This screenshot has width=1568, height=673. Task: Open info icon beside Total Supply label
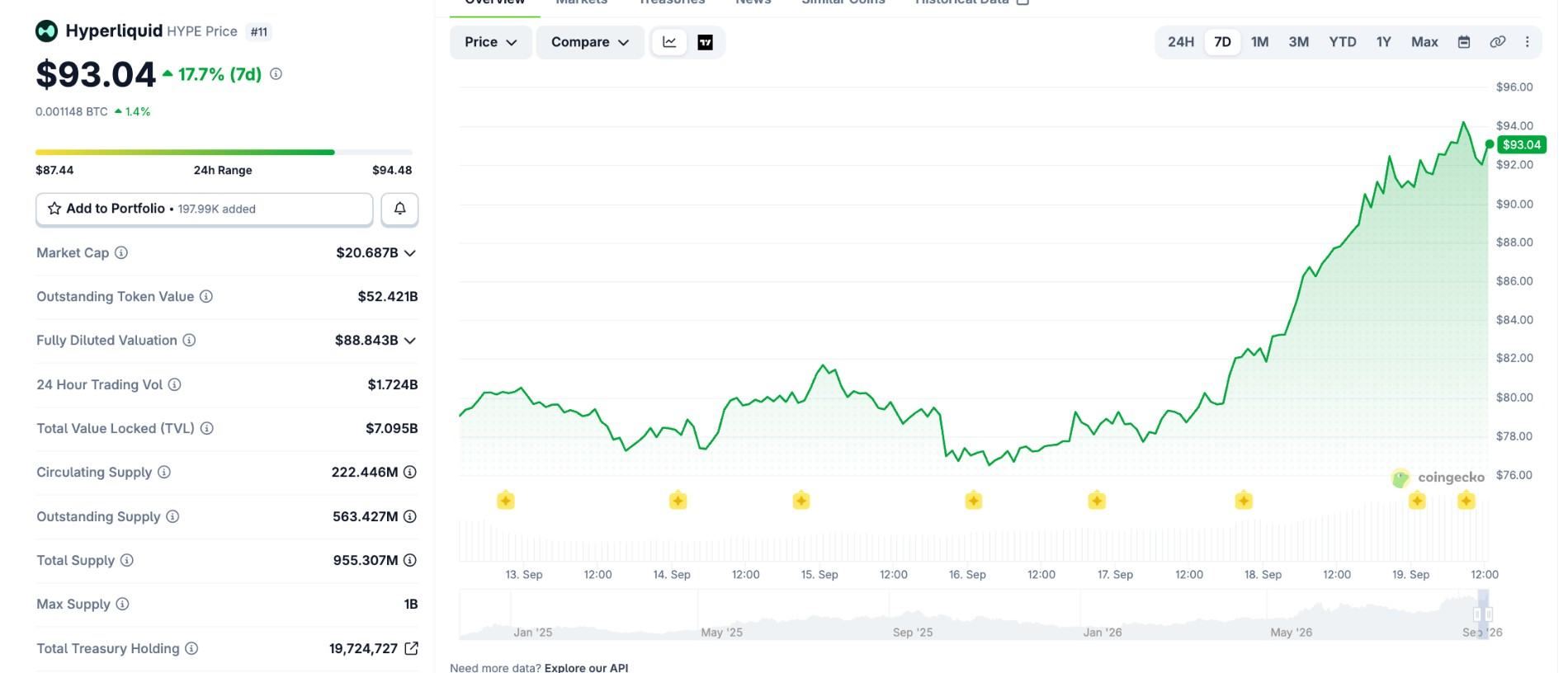tap(127, 560)
